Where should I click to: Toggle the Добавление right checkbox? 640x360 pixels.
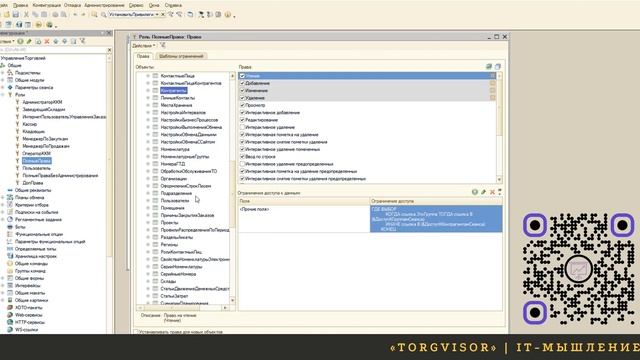242,83
